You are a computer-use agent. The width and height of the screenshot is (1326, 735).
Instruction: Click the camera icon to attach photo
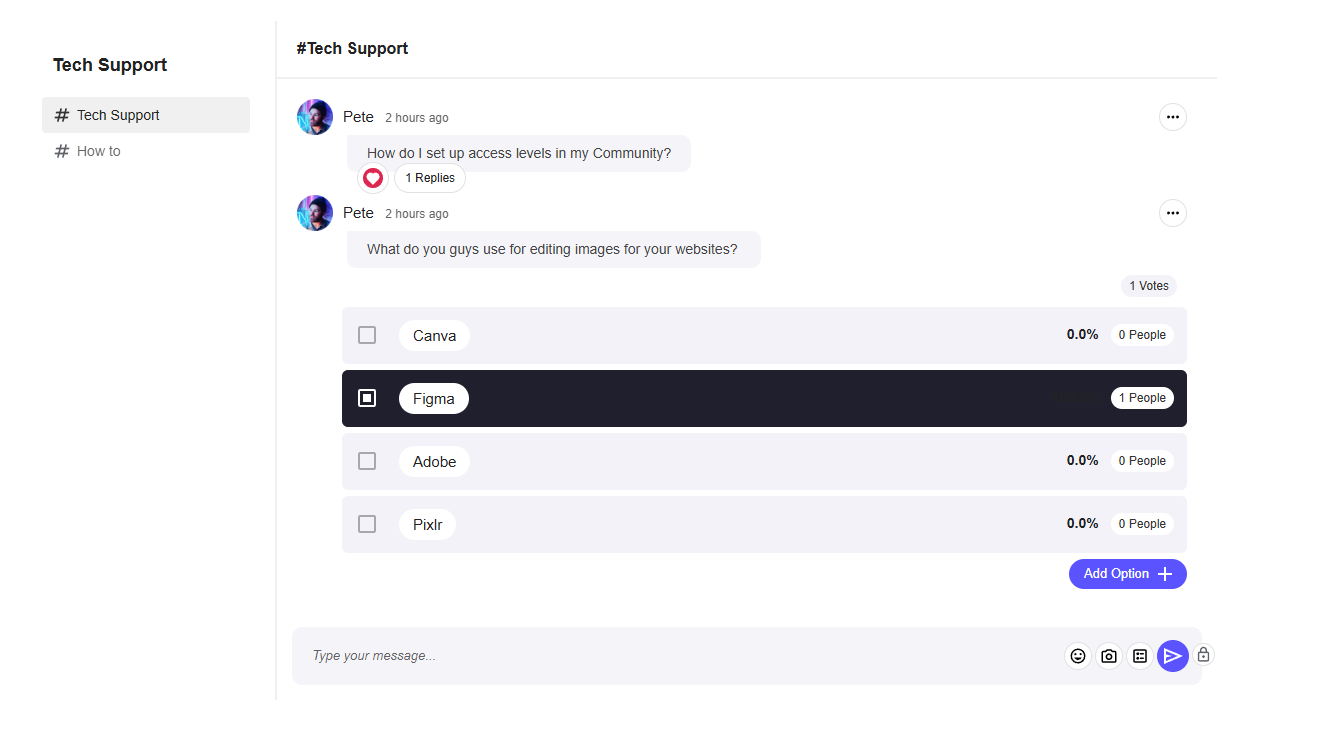pos(1109,656)
